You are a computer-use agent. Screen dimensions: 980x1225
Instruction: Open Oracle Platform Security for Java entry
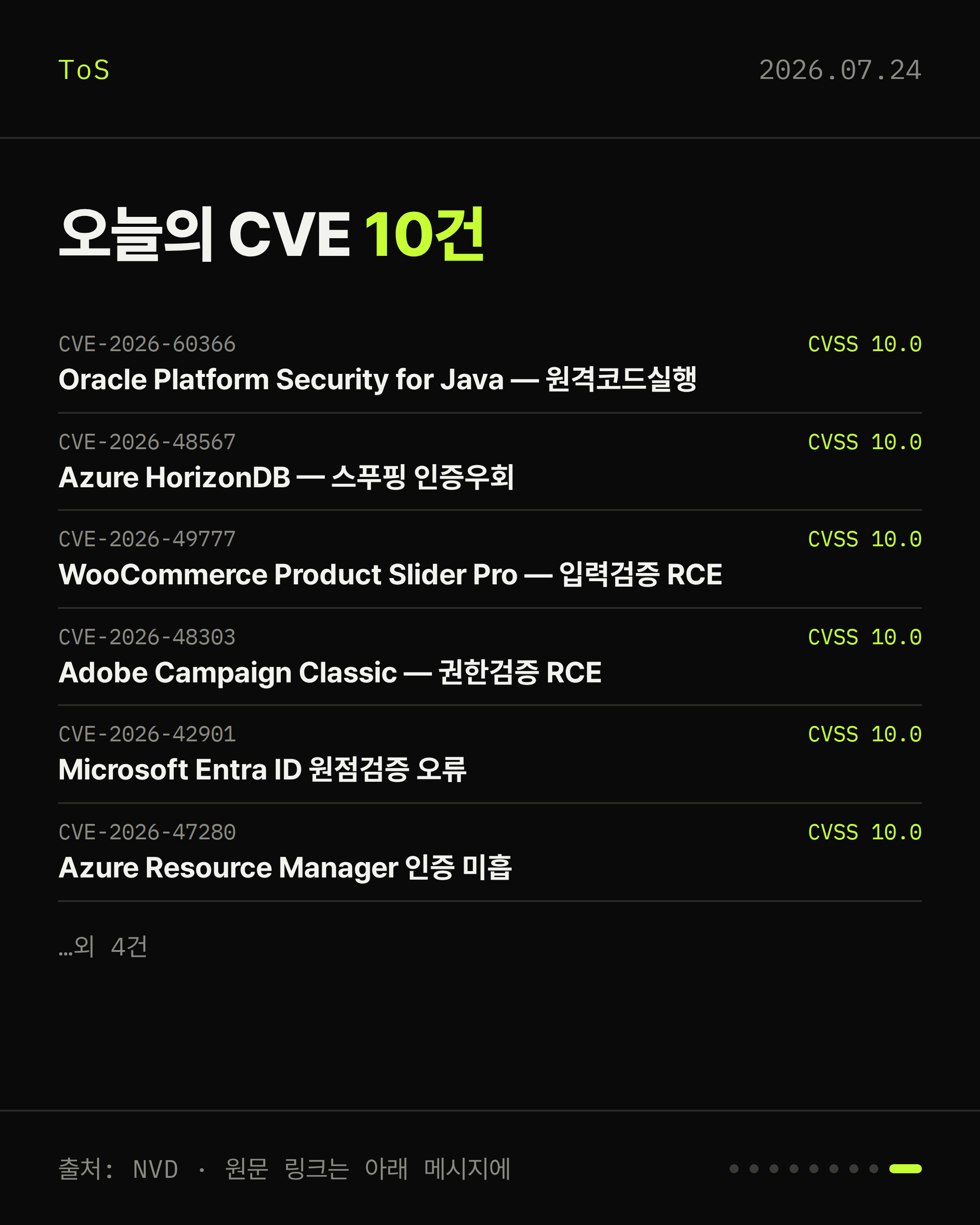(x=377, y=379)
